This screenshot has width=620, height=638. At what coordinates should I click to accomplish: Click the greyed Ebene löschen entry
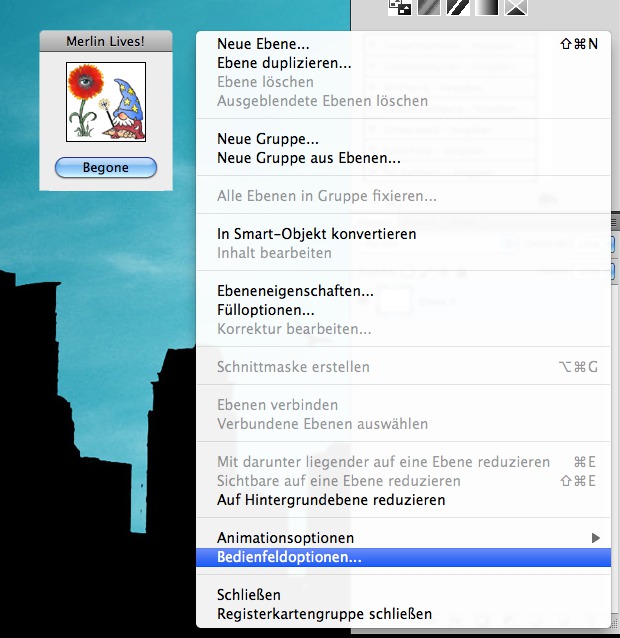(x=403, y=82)
